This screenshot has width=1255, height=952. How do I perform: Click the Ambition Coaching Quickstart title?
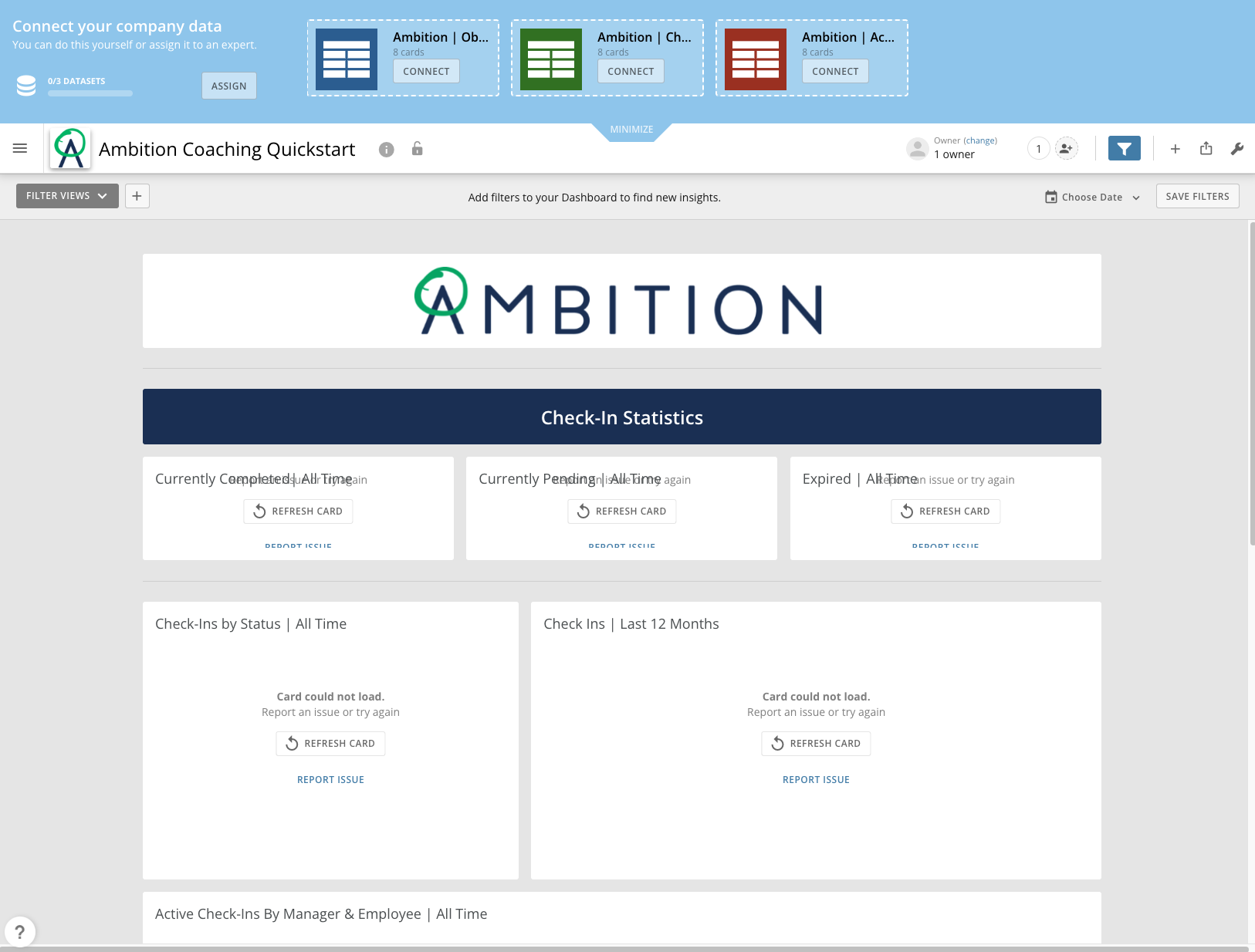point(227,149)
